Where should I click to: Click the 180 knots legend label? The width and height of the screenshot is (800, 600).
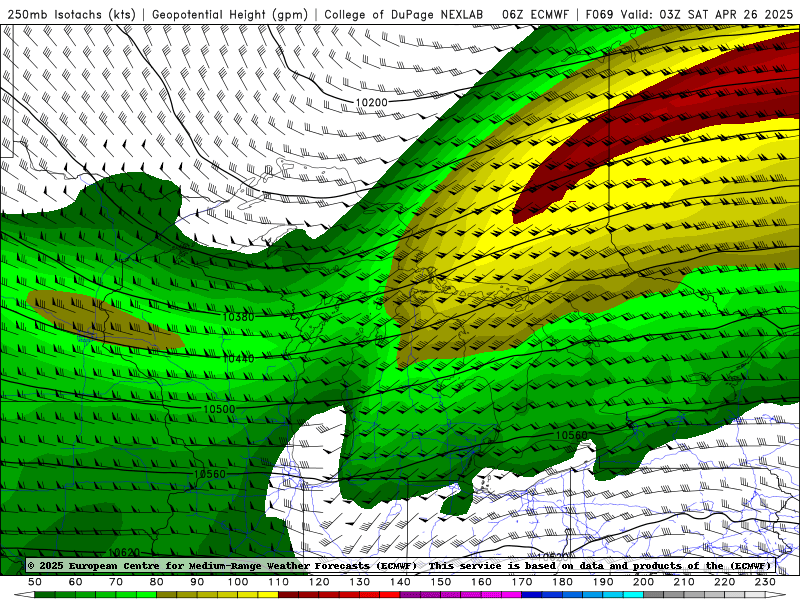(562, 582)
